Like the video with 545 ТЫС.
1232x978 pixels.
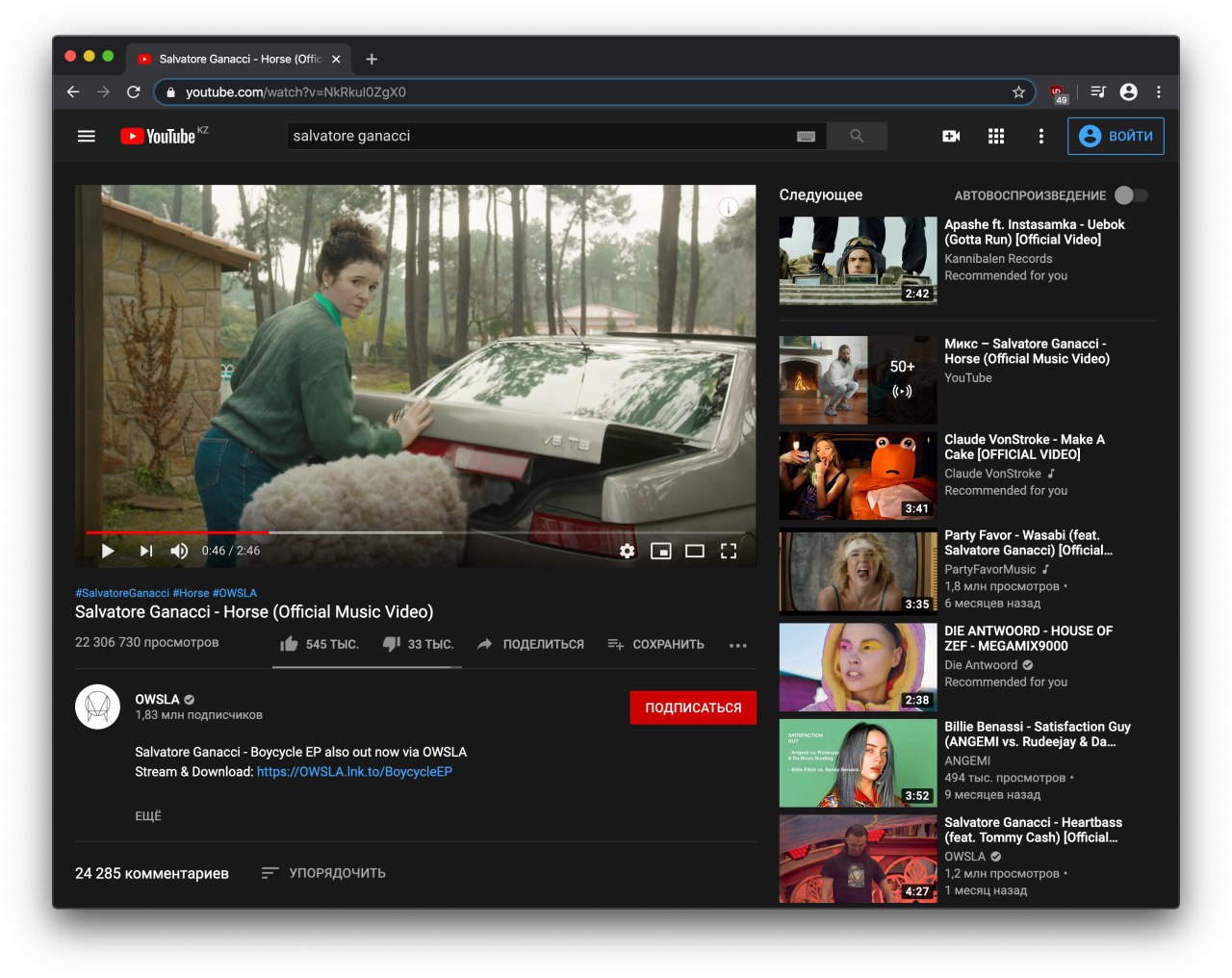[319, 644]
